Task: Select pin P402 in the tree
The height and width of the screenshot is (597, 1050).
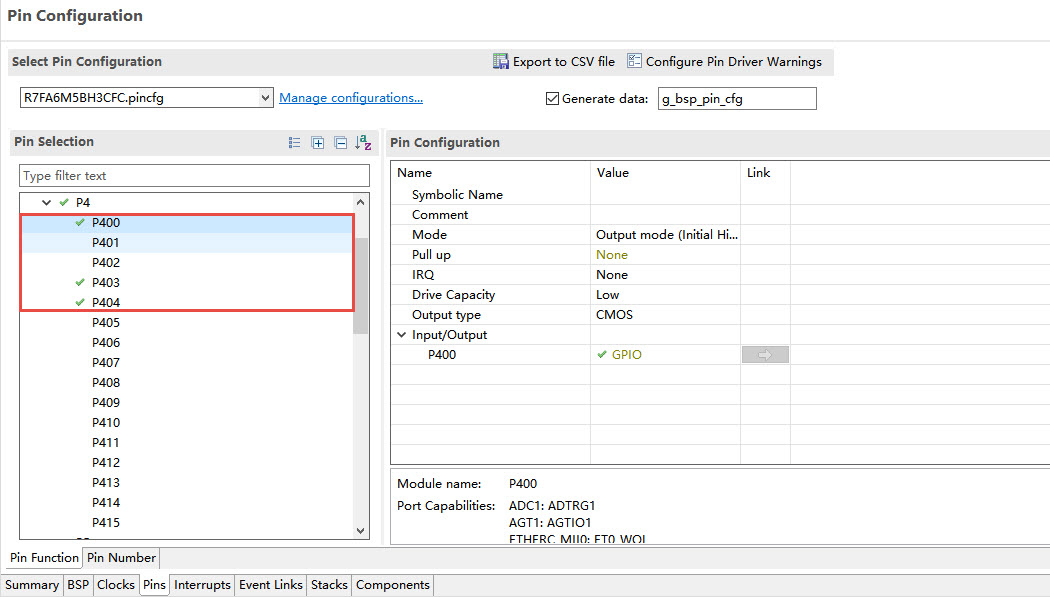Action: coord(106,262)
